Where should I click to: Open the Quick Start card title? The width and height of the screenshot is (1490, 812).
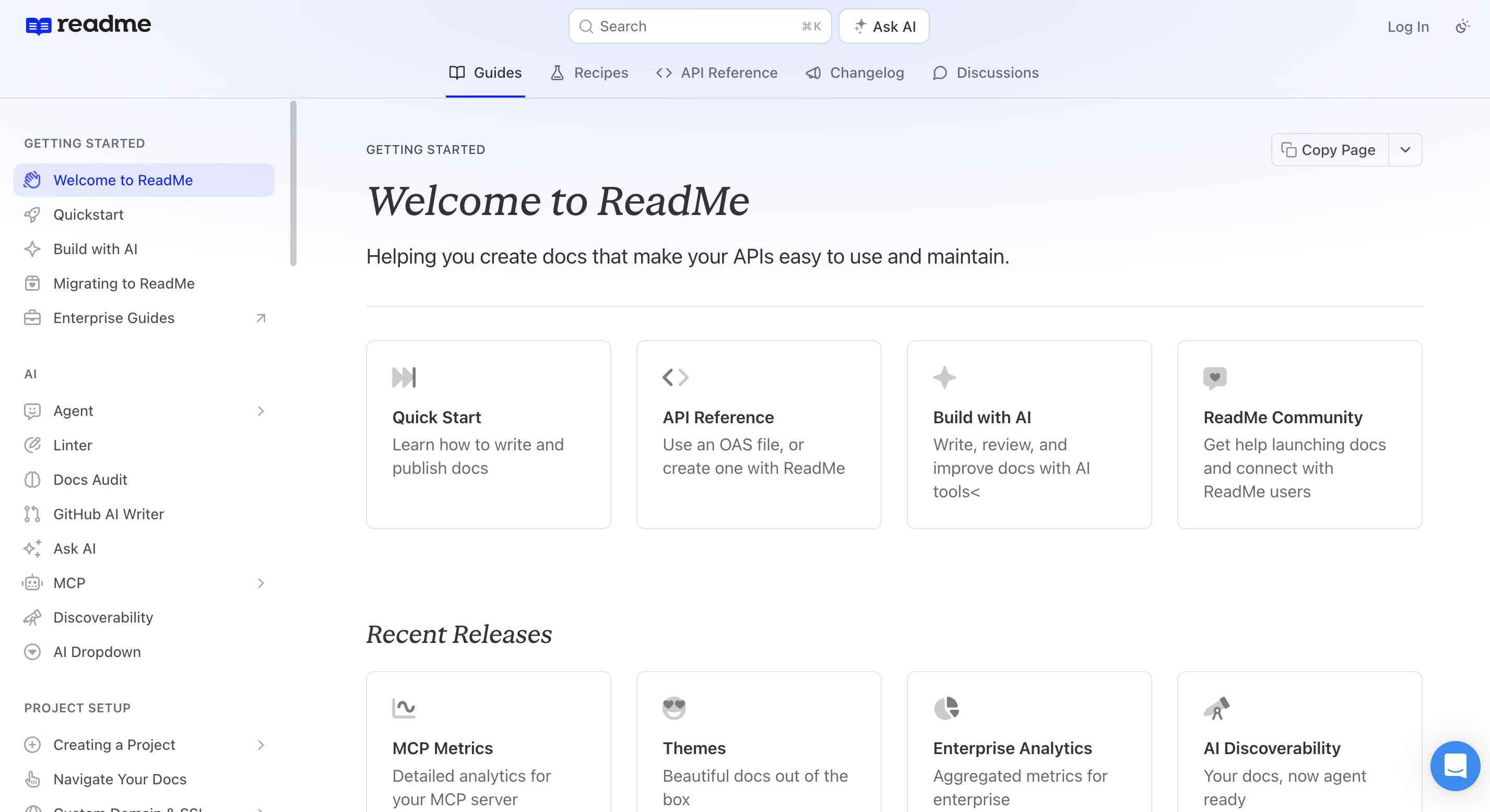(436, 417)
